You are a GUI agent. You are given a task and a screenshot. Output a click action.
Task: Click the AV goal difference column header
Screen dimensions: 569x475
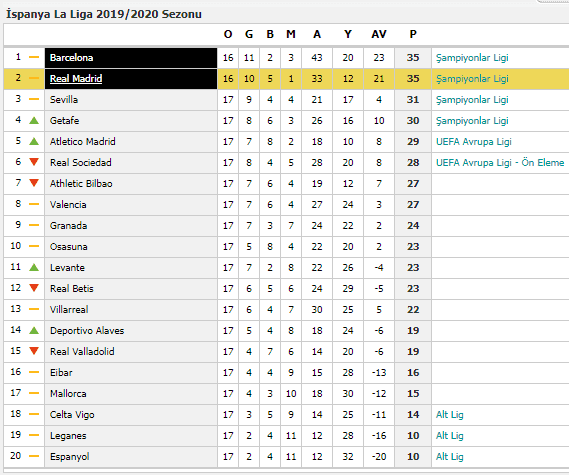(379, 34)
